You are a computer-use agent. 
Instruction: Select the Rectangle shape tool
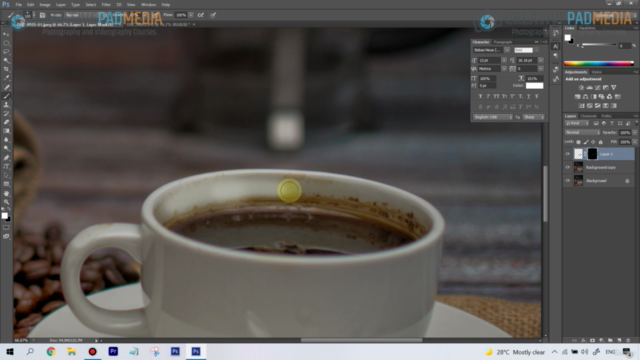click(6, 184)
